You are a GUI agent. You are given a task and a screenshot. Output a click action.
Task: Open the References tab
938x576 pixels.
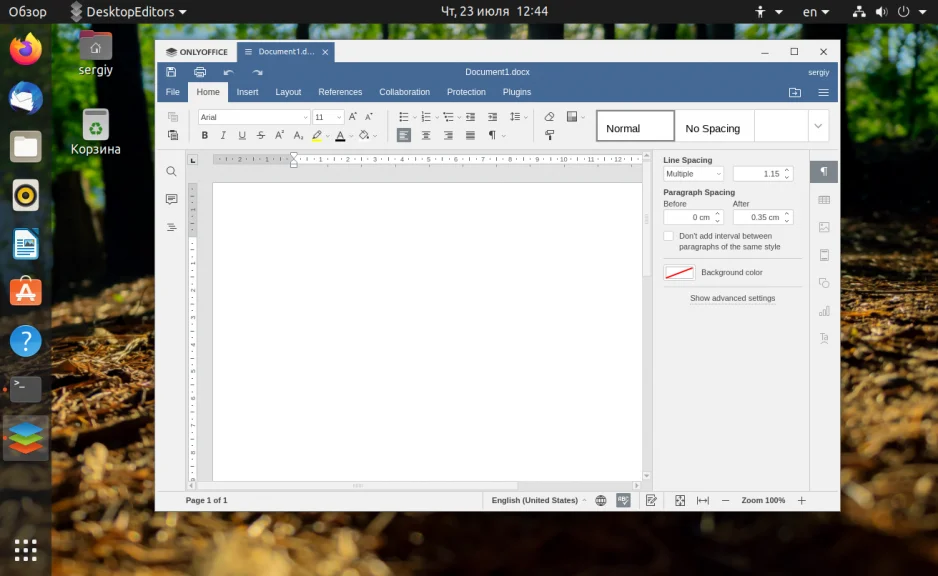pyautogui.click(x=340, y=92)
